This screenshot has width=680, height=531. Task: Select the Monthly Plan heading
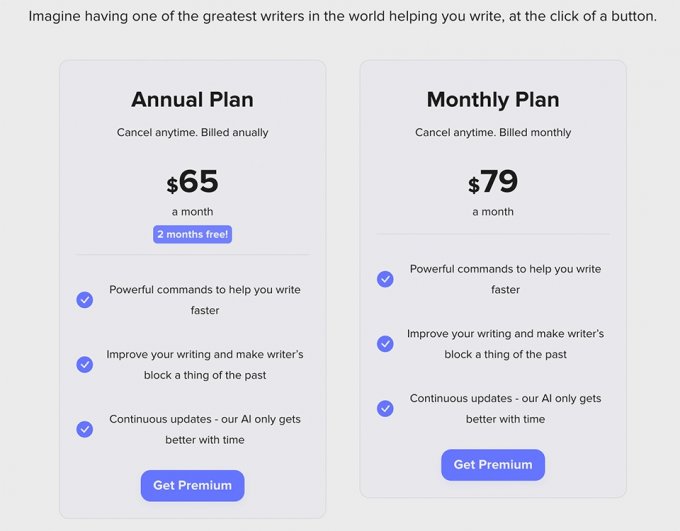coord(493,100)
